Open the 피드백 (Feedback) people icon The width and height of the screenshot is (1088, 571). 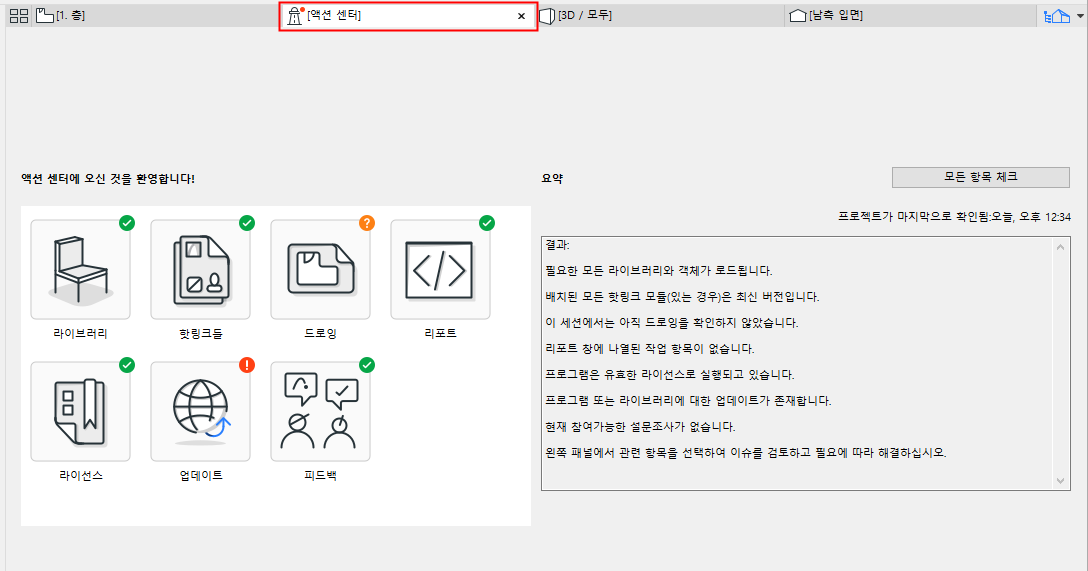(x=321, y=411)
